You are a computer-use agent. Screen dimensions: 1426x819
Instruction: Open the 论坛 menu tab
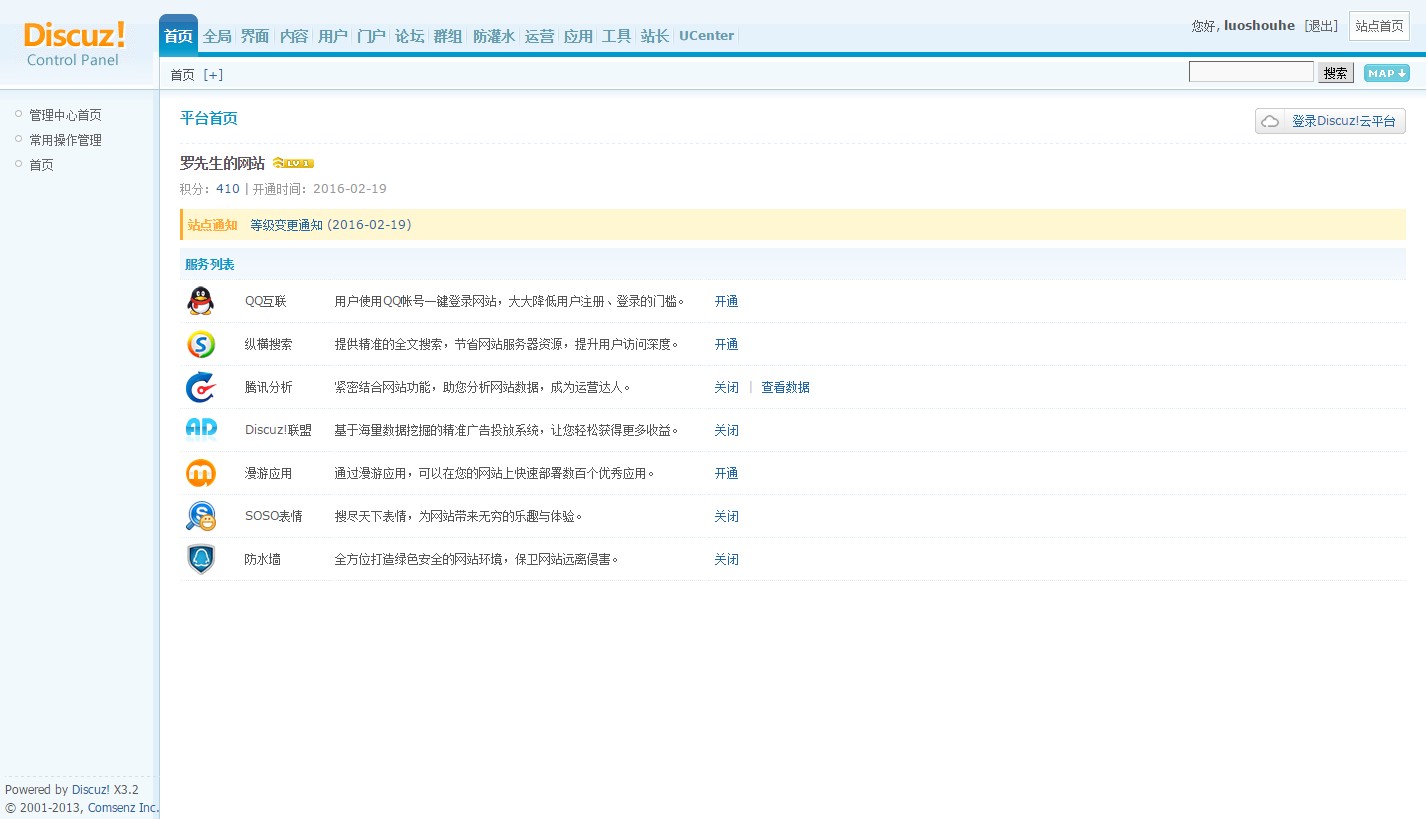point(409,36)
